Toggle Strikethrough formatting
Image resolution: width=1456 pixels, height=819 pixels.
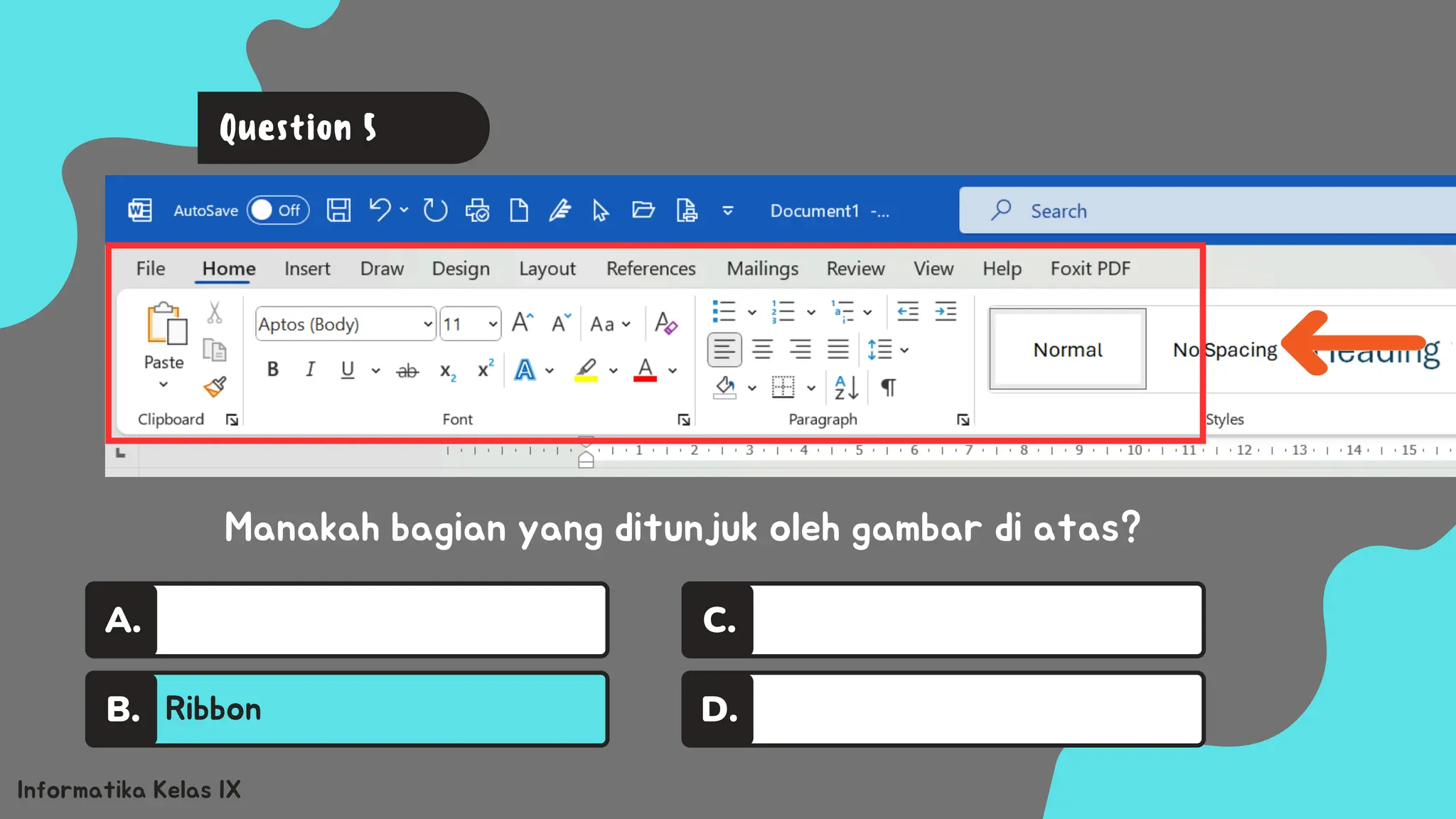pos(408,370)
